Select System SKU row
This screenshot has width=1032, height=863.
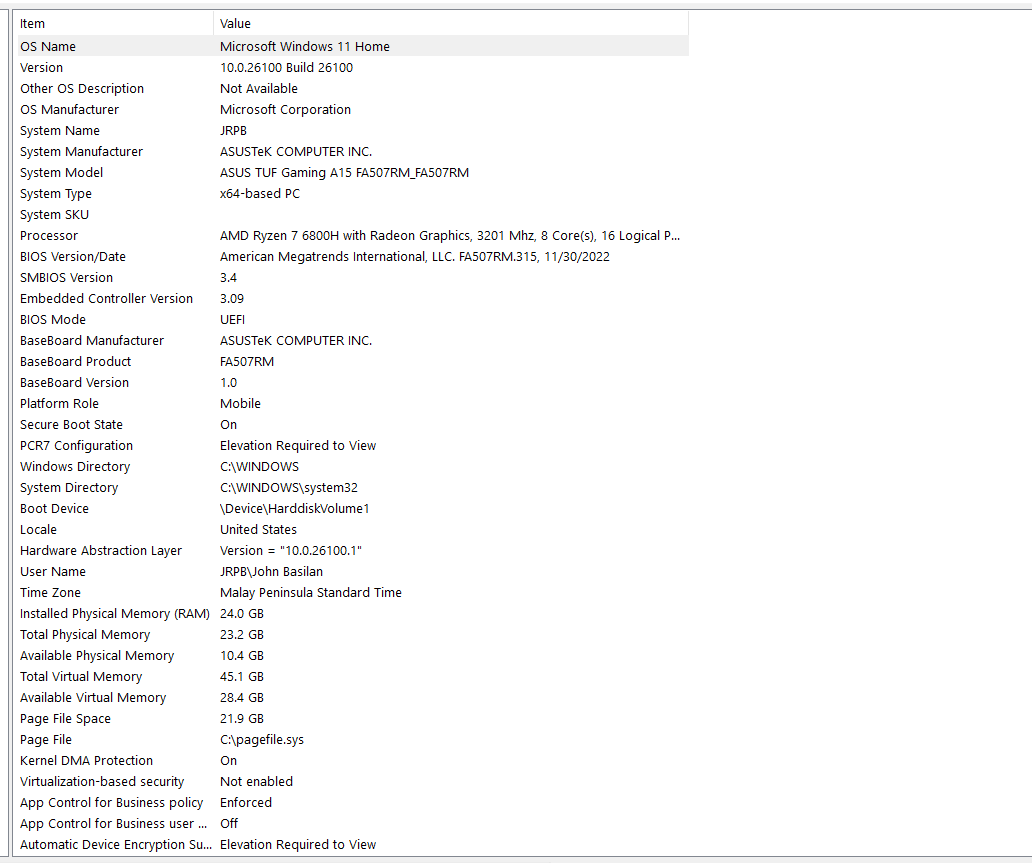(x=351, y=215)
